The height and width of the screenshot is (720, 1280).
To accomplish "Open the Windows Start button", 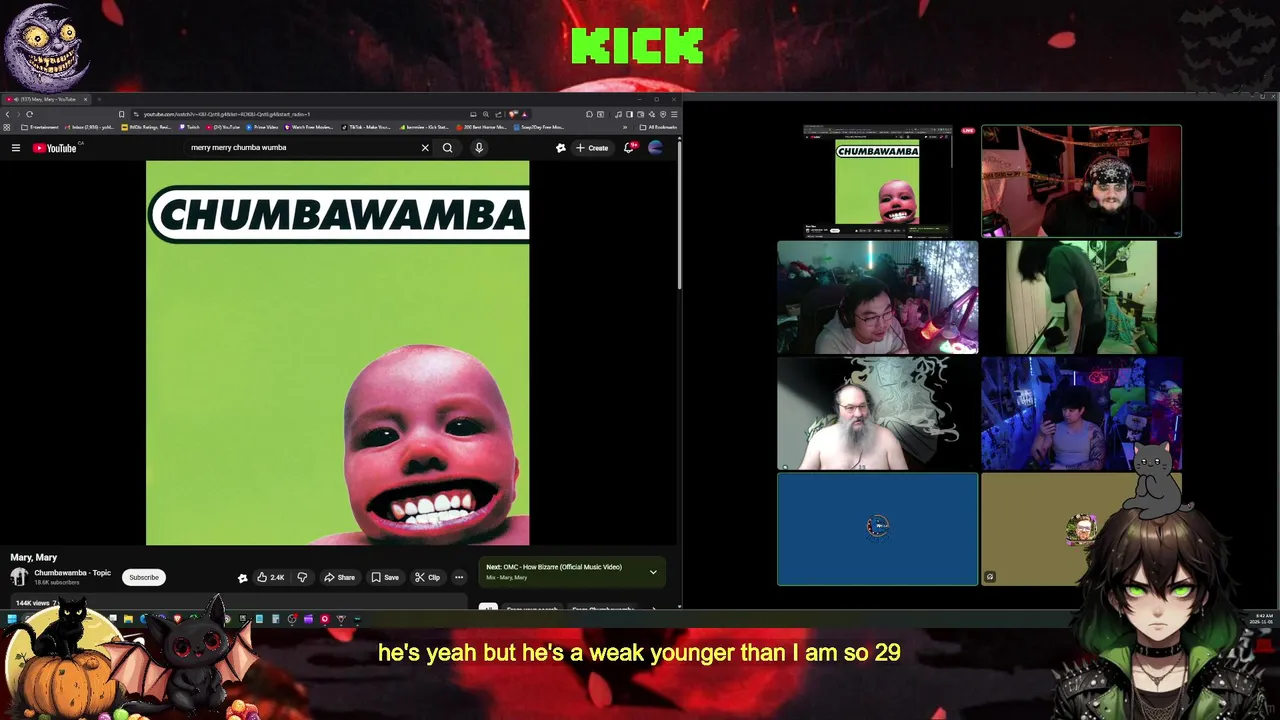I will (12, 619).
